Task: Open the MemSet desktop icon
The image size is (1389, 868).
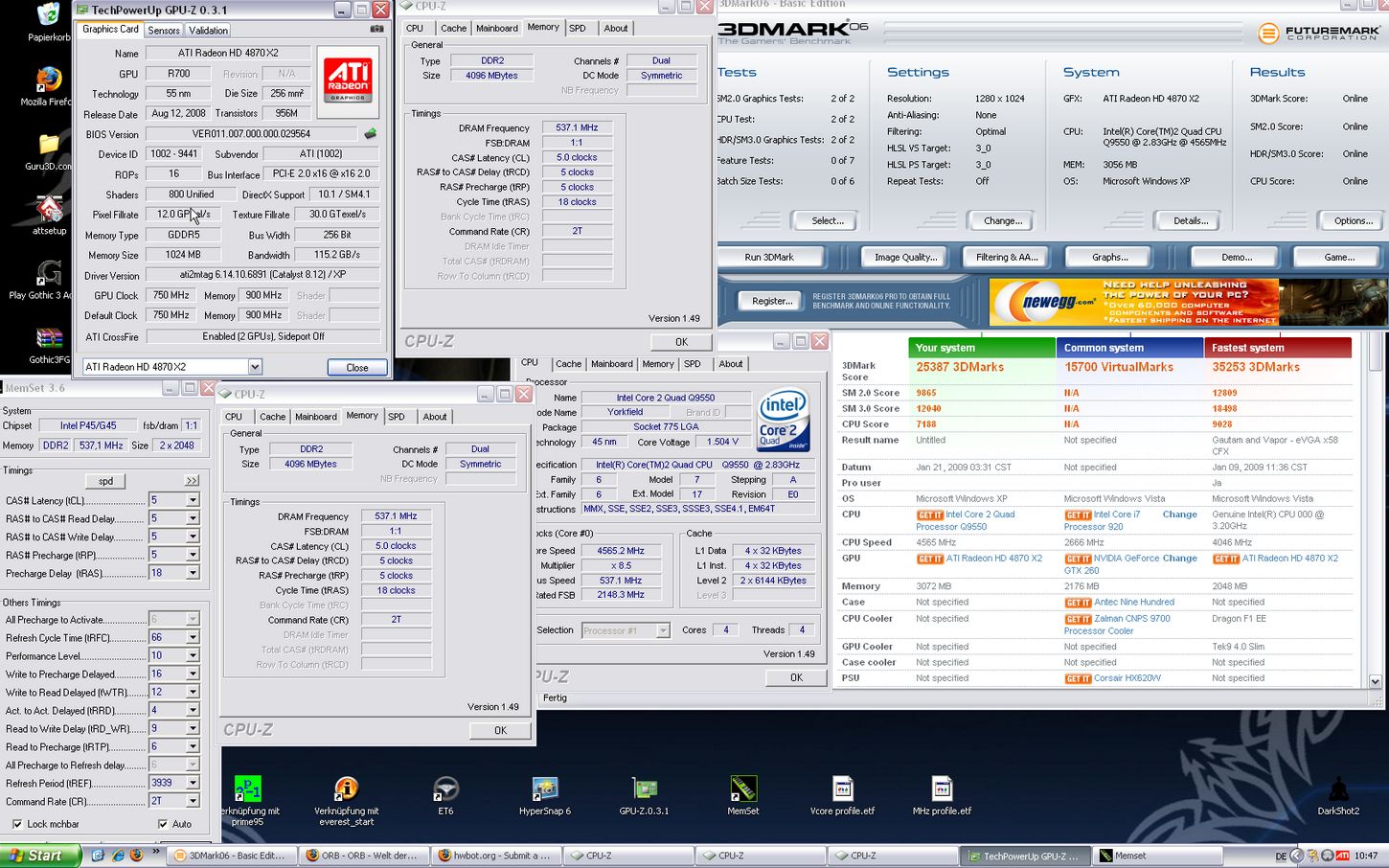Action: [743, 788]
